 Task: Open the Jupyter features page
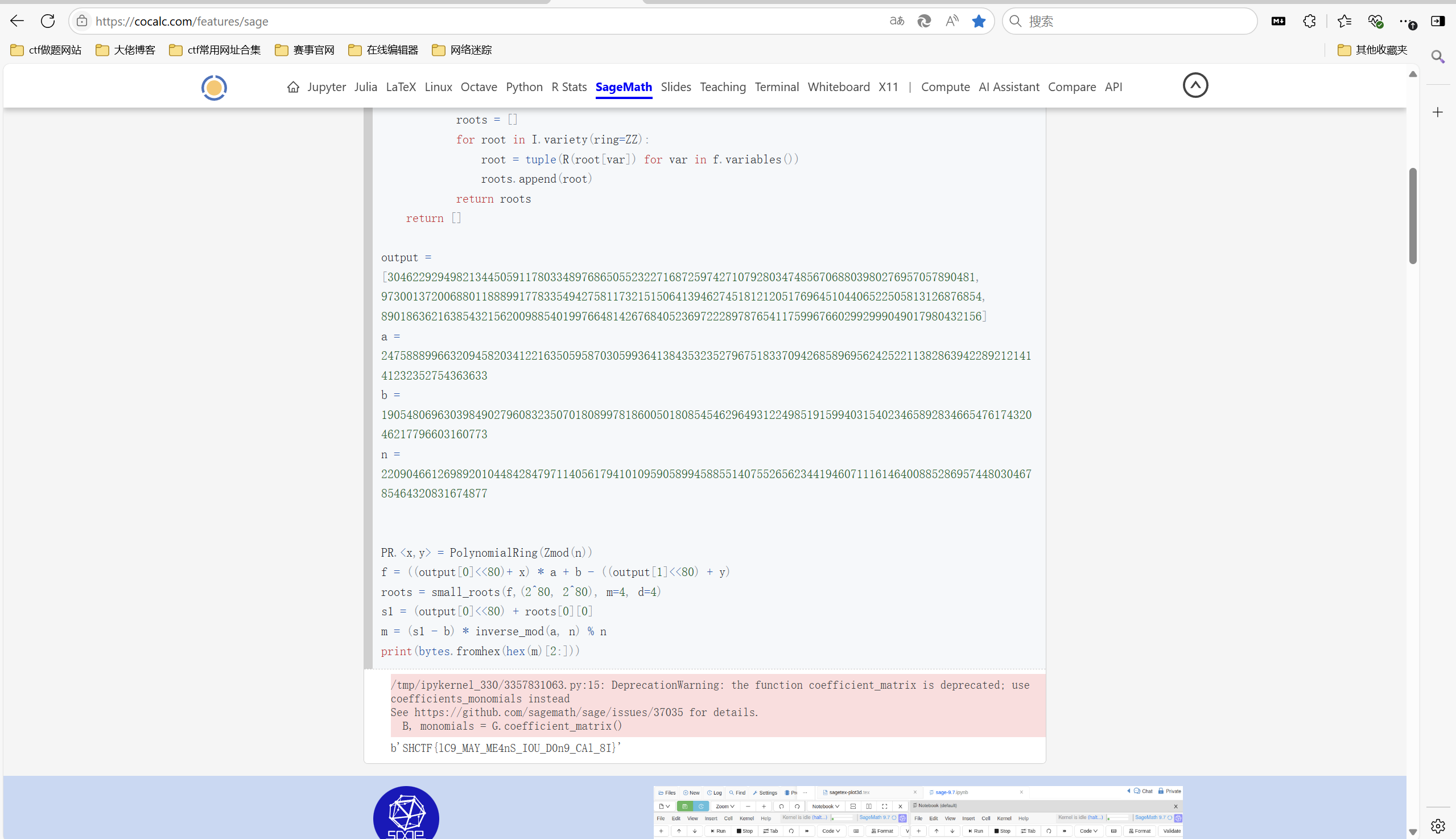pyautogui.click(x=327, y=87)
